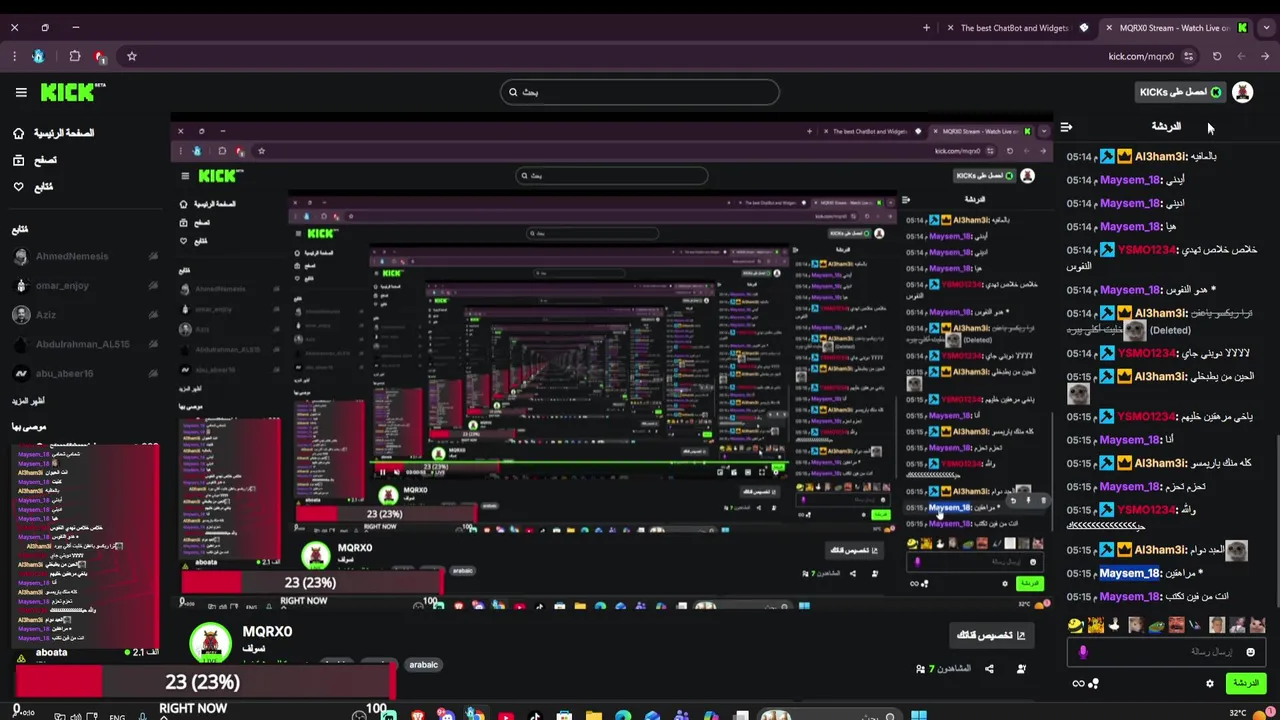Collapse the chat panel with arrow icon
The width and height of the screenshot is (1280, 720).
[1066, 127]
